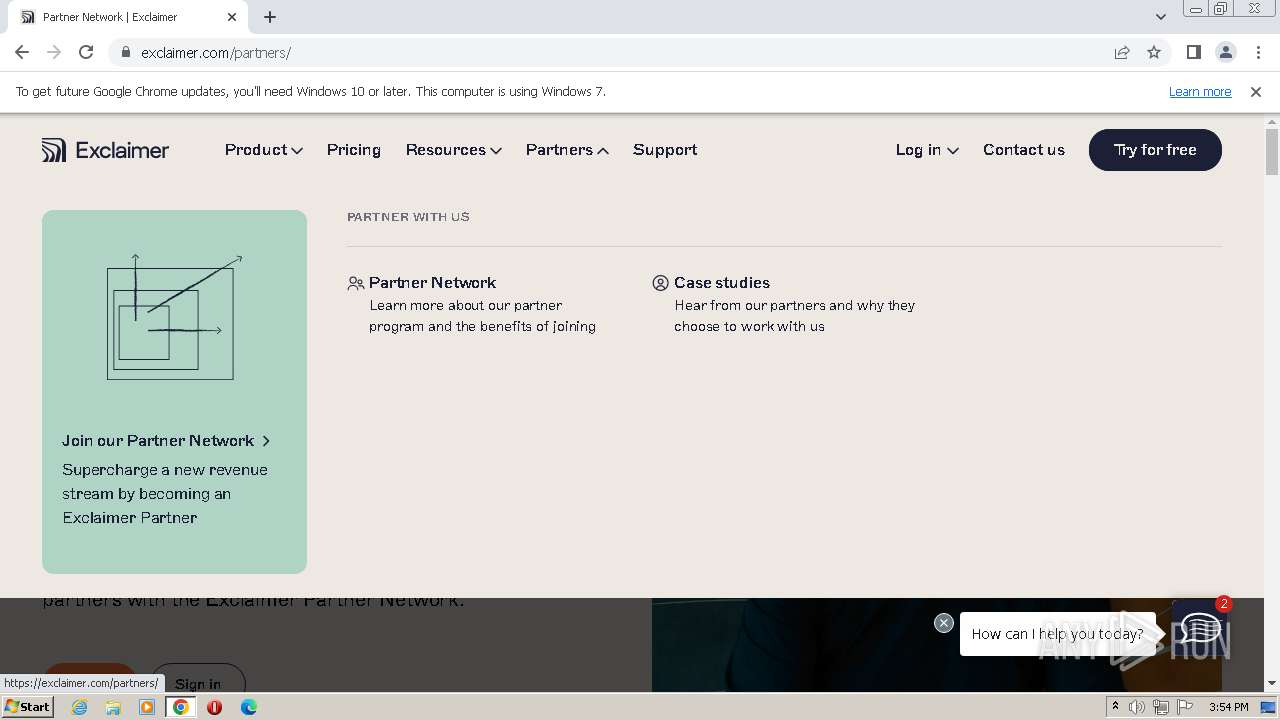
Task: Open Microsoft Edge from the taskbar
Action: click(249, 707)
